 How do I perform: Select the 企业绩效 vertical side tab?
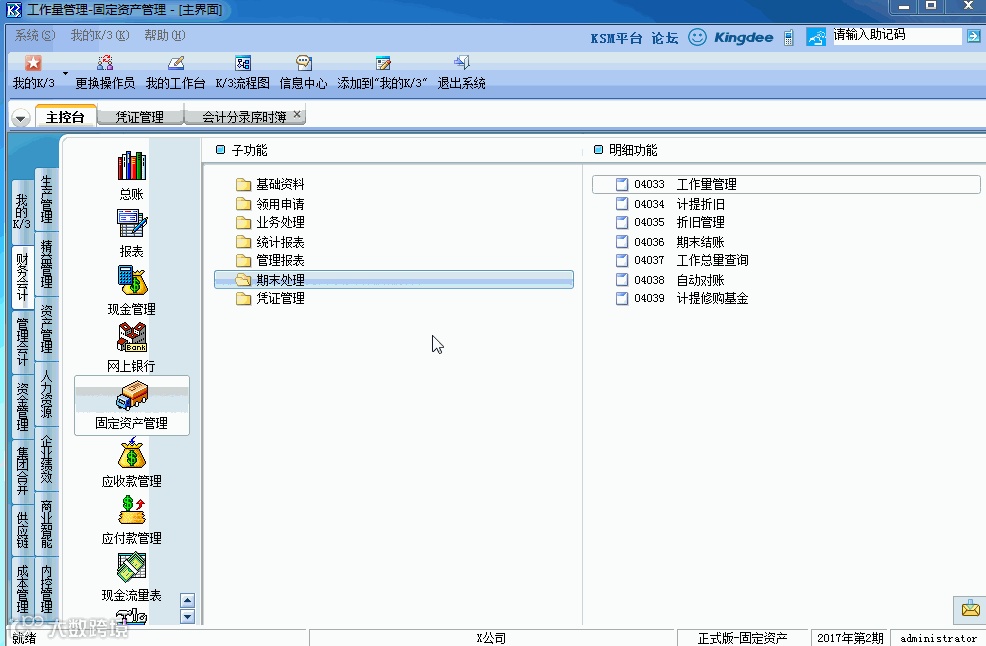pos(47,459)
